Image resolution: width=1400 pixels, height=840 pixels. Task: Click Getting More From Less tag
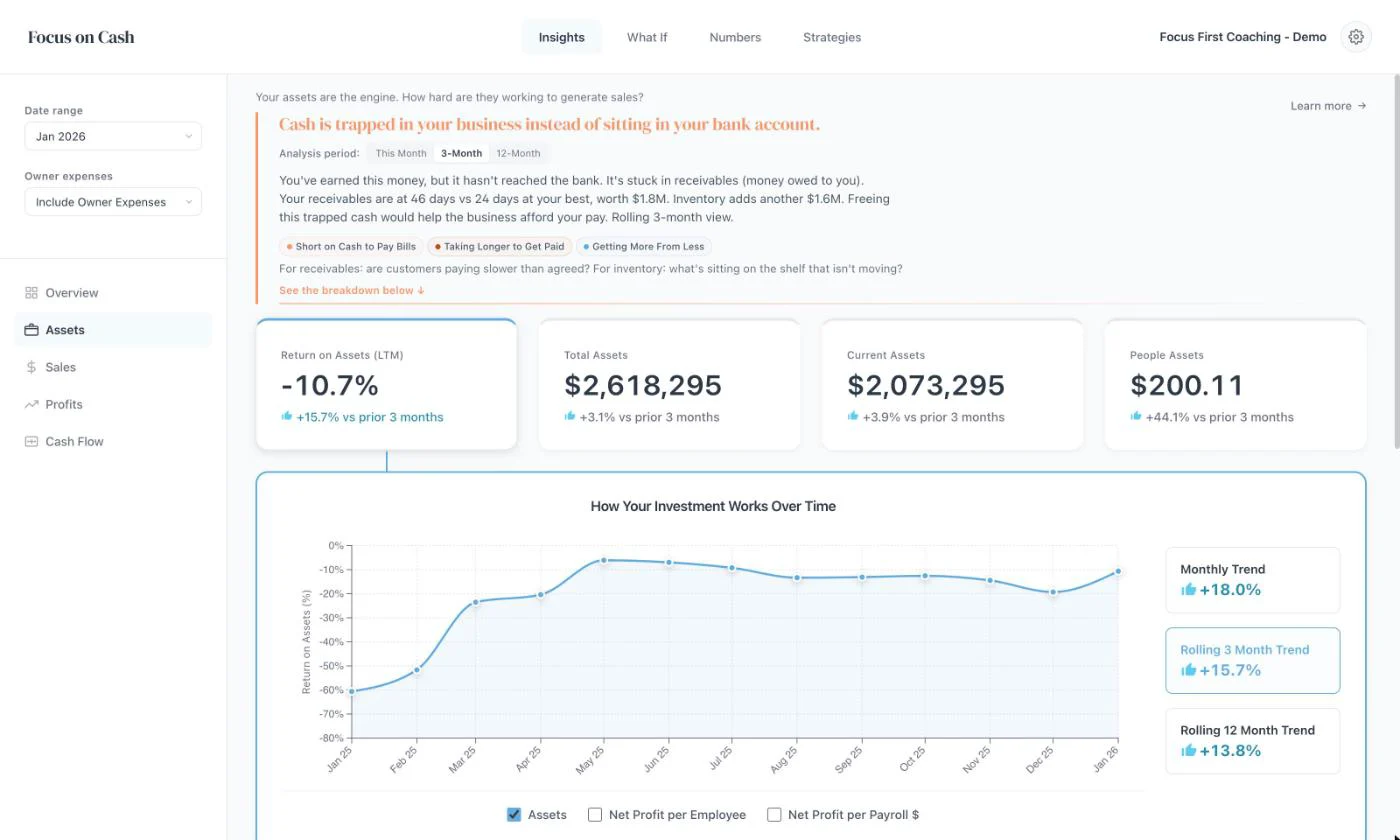[x=644, y=246]
